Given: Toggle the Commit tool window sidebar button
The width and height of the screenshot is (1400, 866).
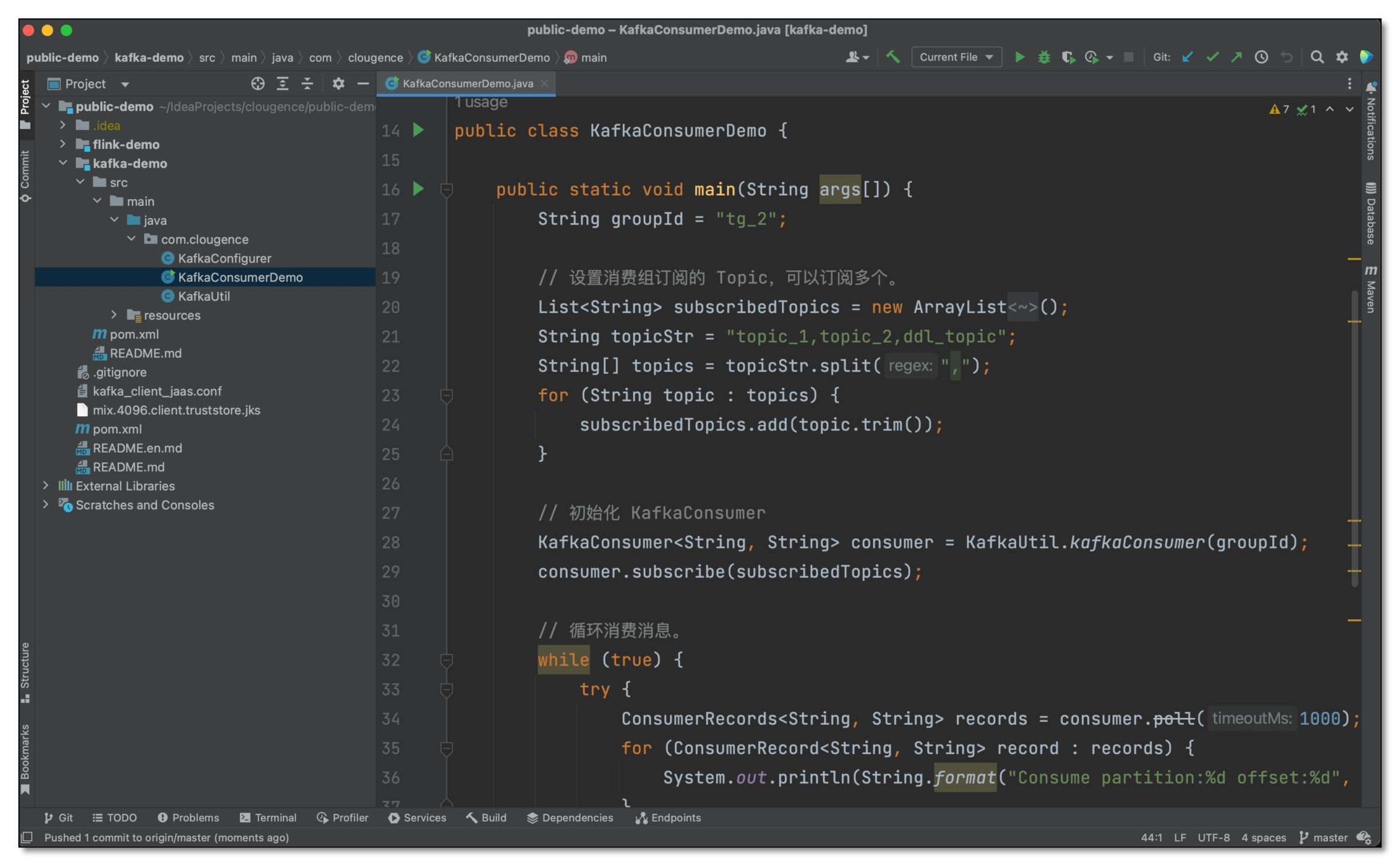Looking at the screenshot, I should coord(25,176).
